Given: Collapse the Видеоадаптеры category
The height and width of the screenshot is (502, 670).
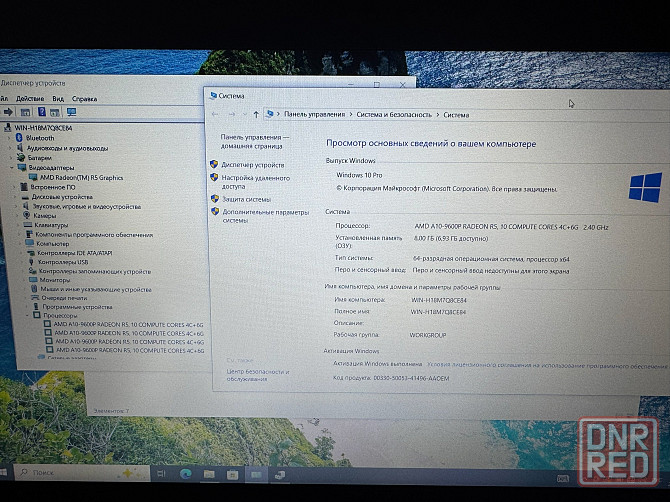Looking at the screenshot, I should (12, 167).
